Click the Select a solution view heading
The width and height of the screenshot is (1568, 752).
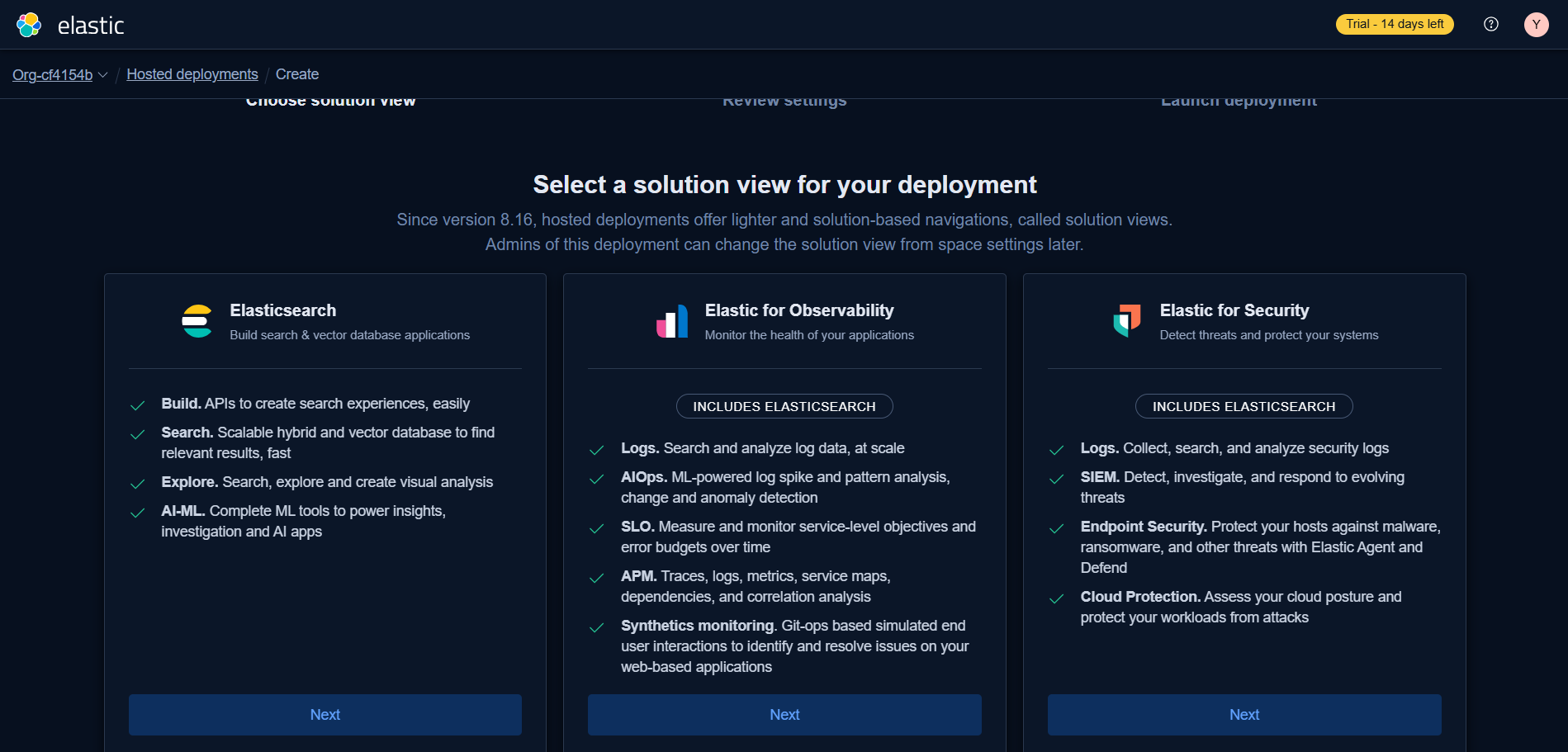[784, 184]
